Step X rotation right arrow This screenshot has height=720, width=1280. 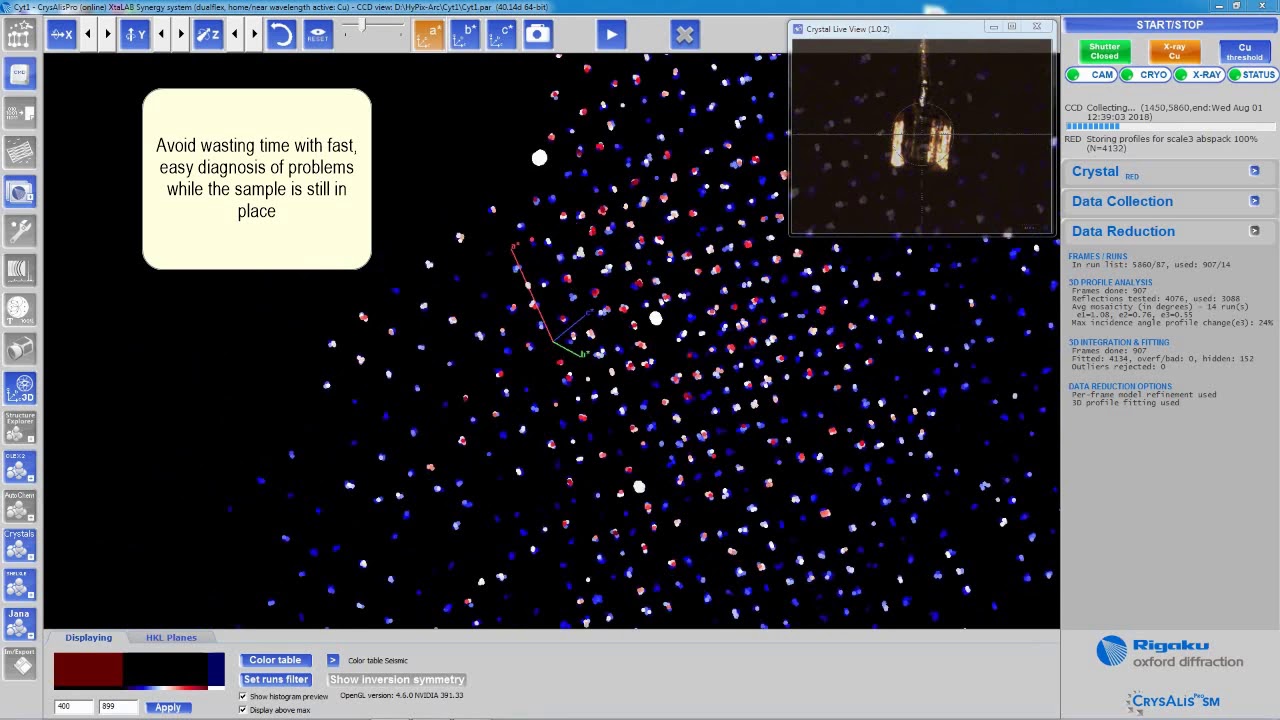tap(108, 35)
